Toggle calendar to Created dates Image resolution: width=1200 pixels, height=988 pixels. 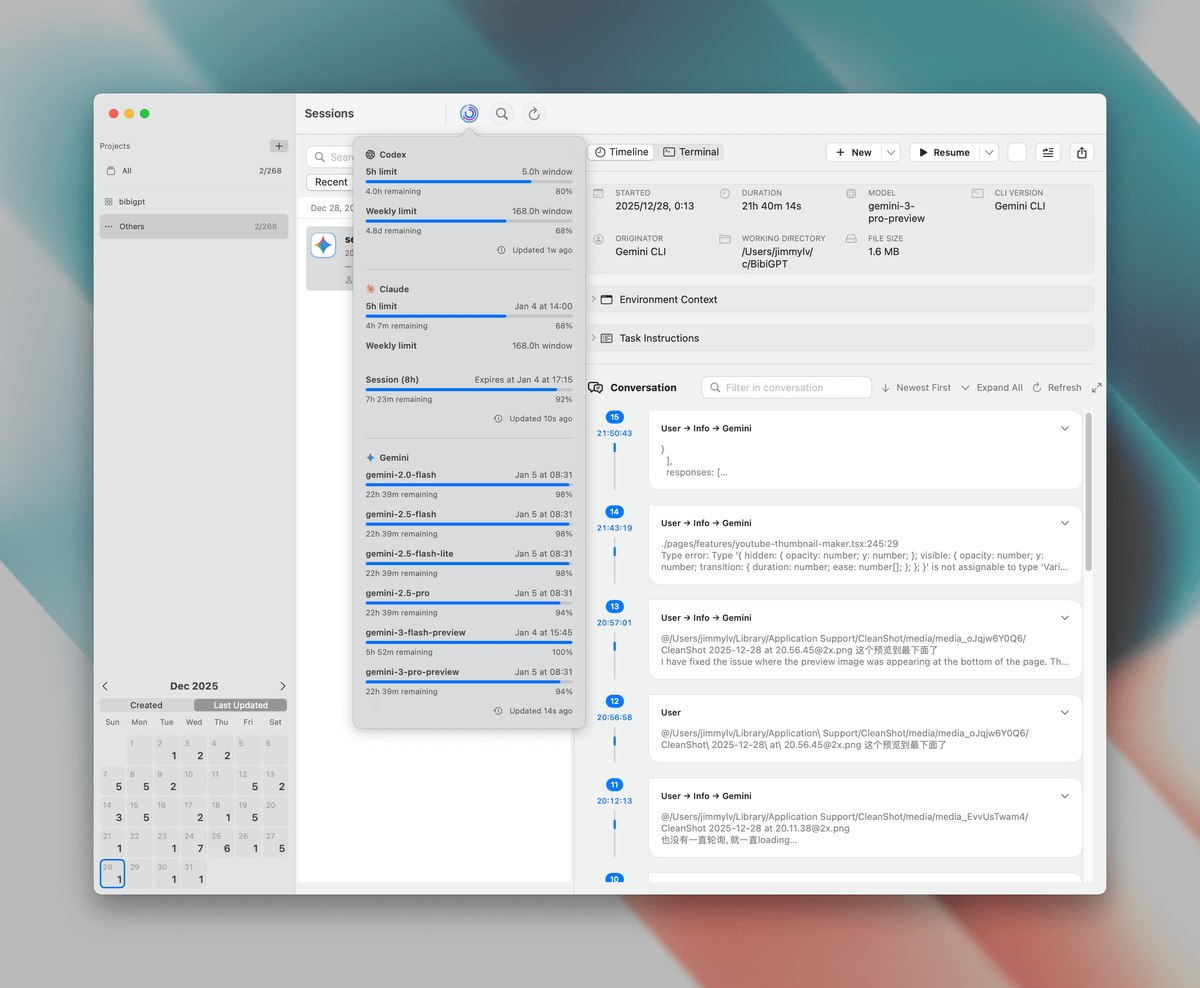pyautogui.click(x=146, y=705)
